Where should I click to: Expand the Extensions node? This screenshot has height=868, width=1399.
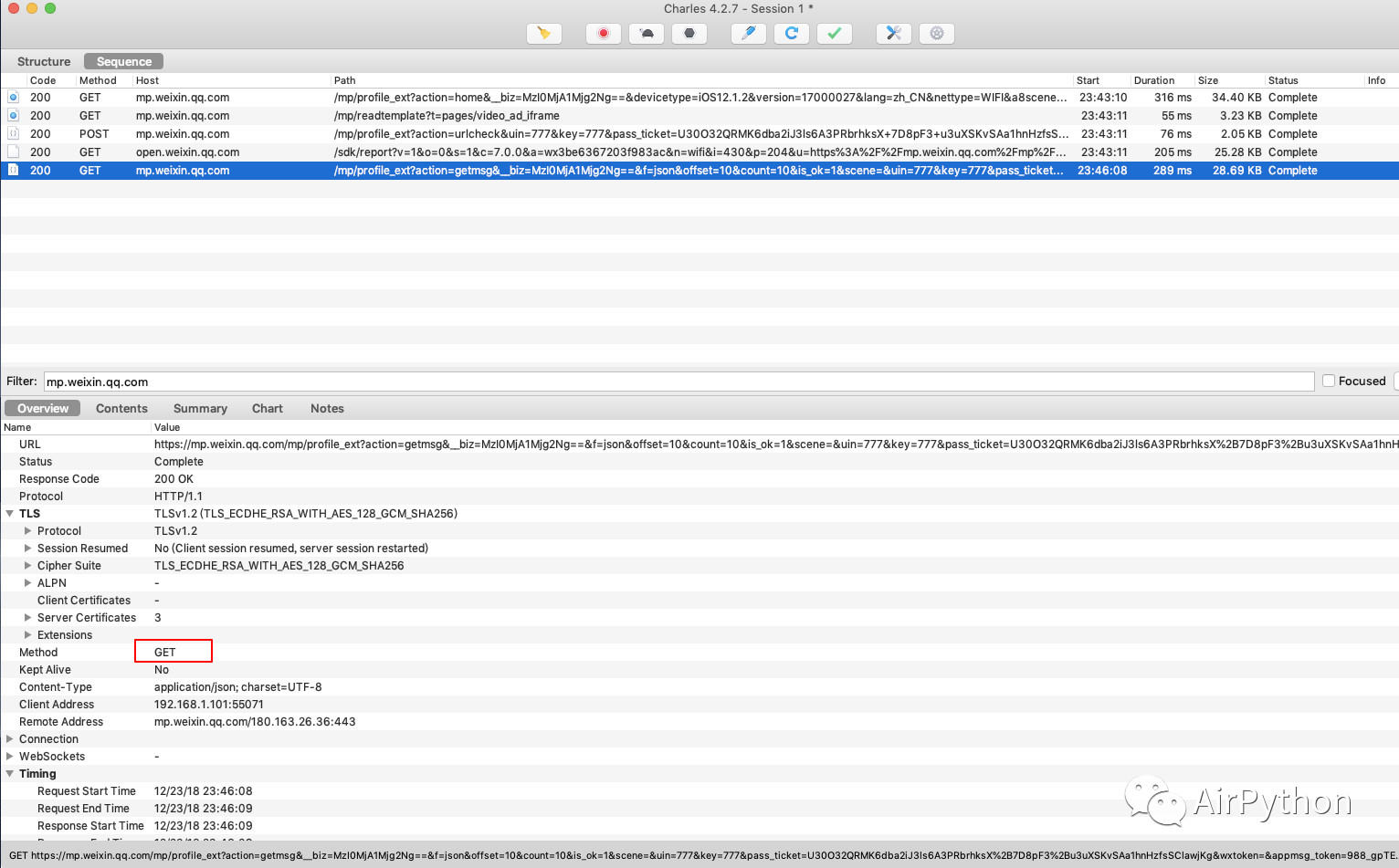[28, 635]
